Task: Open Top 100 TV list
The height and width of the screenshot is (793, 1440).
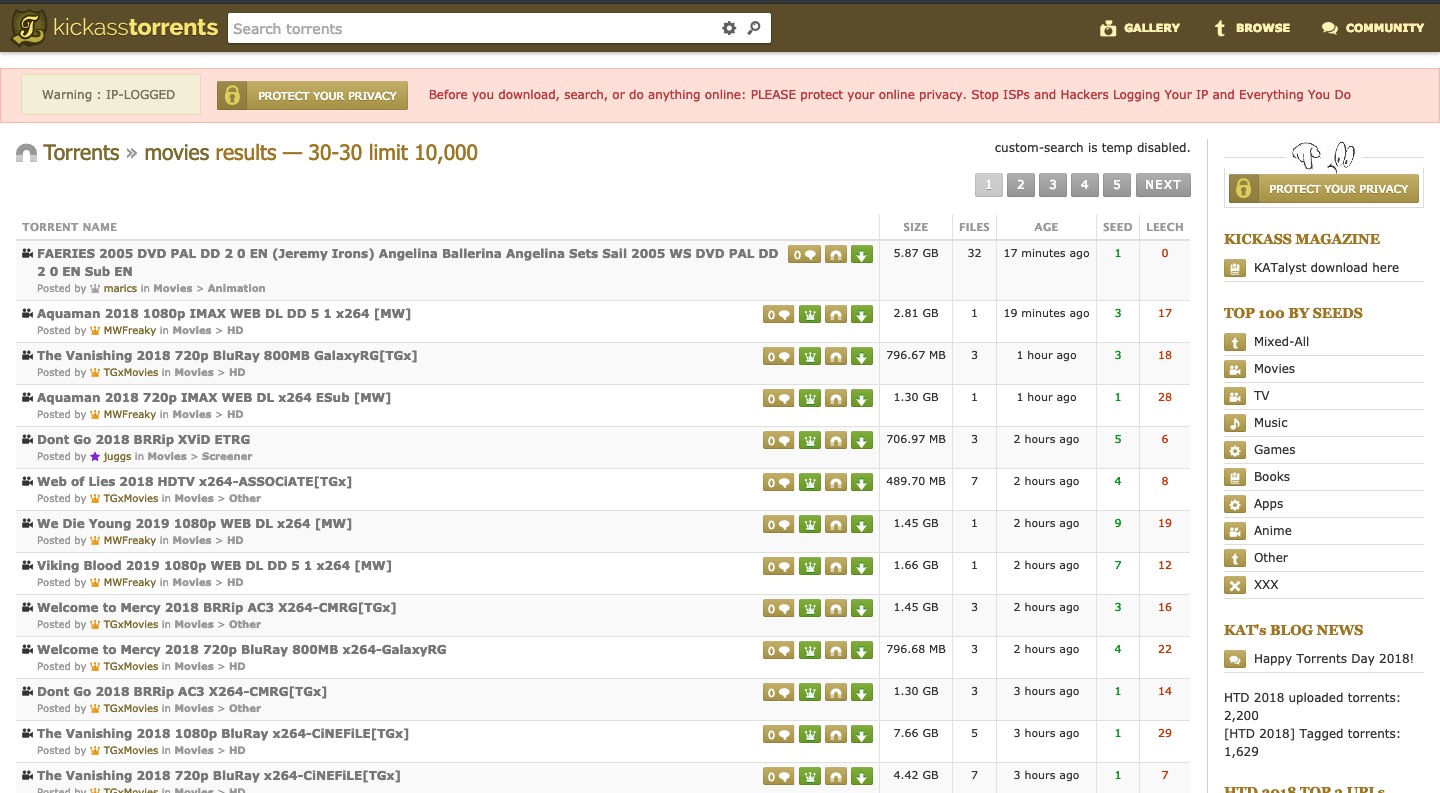Action: [x=1262, y=395]
